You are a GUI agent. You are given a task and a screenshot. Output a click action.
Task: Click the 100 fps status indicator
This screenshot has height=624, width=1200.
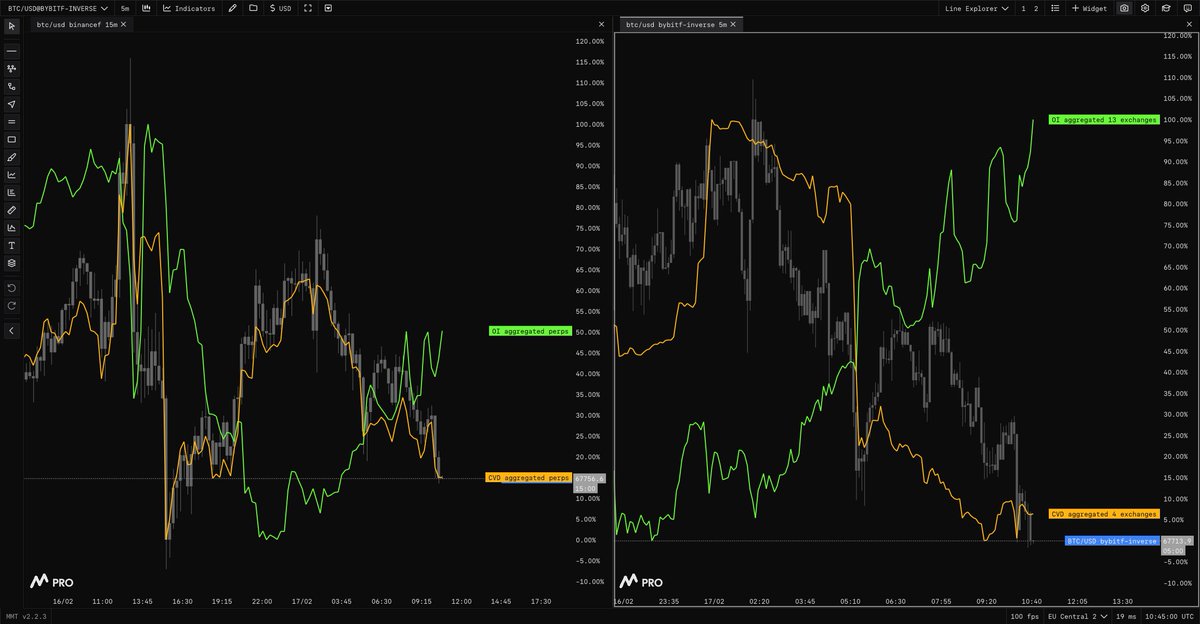pyautogui.click(x=1024, y=616)
